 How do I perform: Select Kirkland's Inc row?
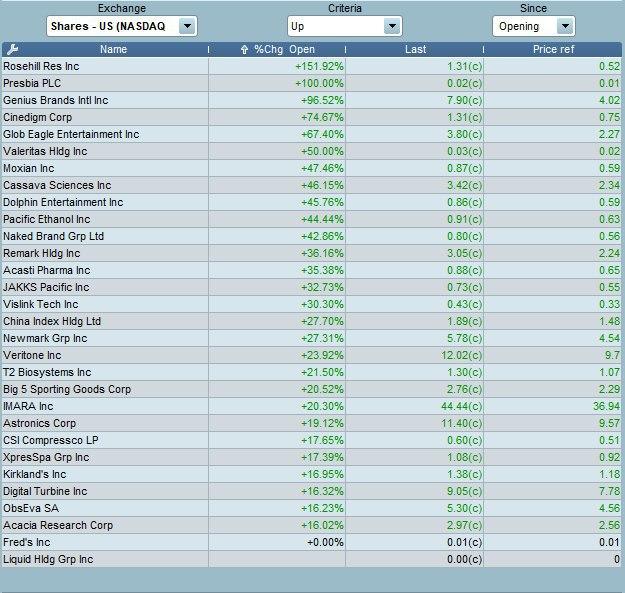click(x=311, y=474)
